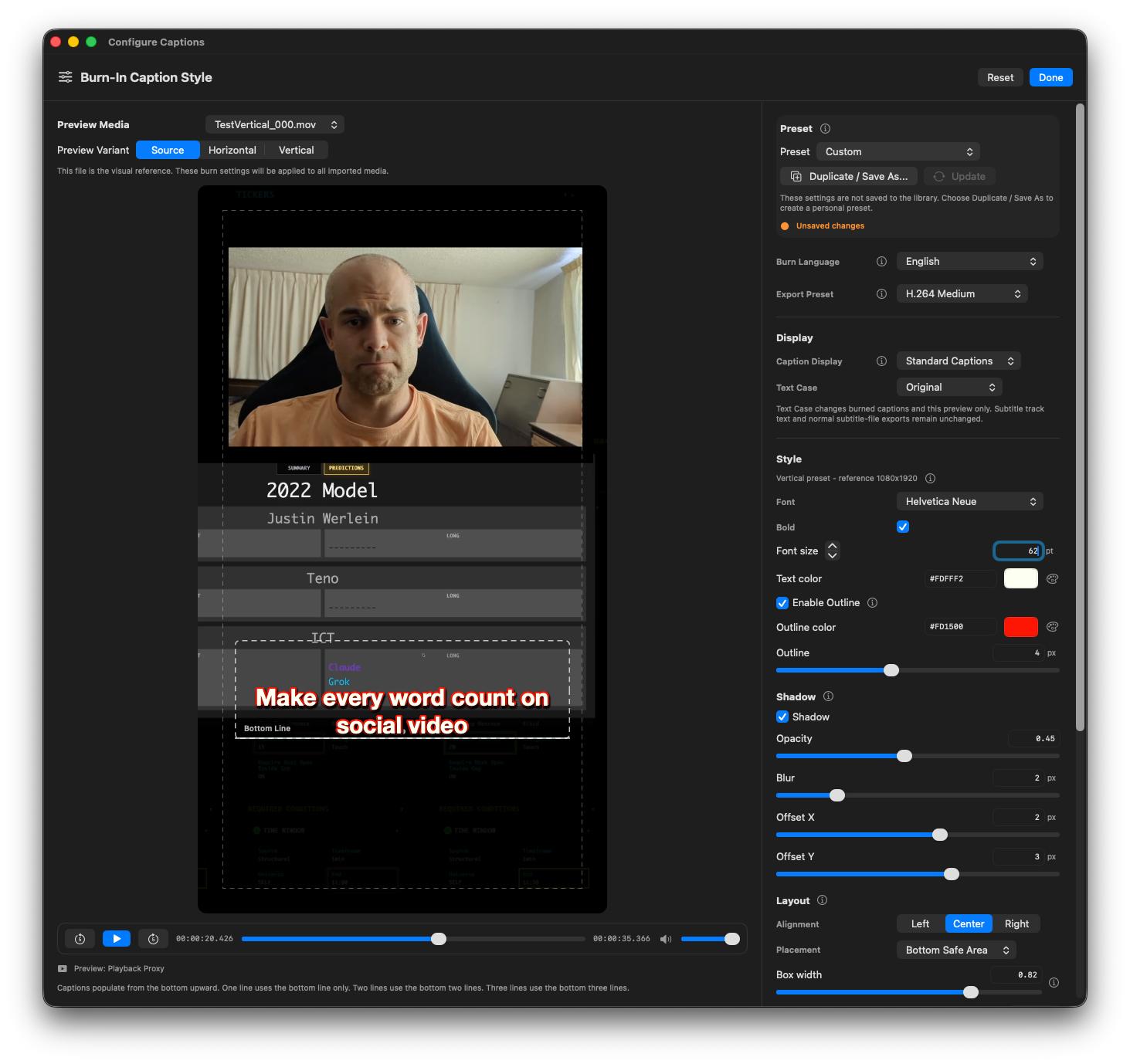Click the Playback Proxy preview icon
The height and width of the screenshot is (1064, 1130).
click(x=63, y=969)
